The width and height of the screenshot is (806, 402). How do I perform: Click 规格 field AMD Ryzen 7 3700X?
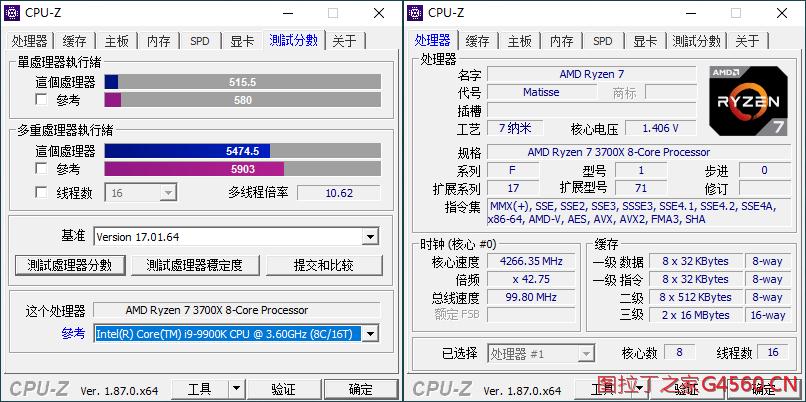click(639, 152)
